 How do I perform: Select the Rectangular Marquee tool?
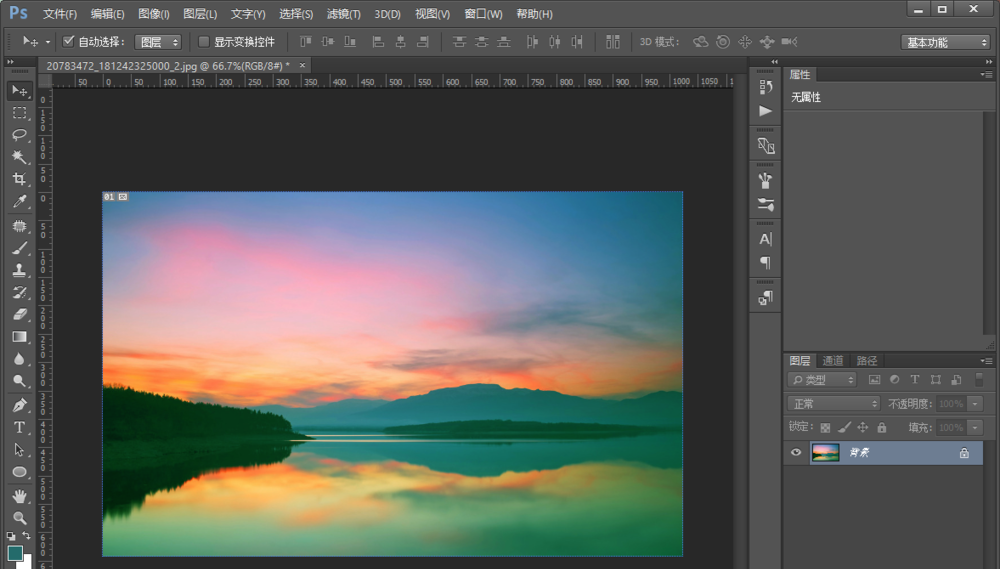pos(19,113)
